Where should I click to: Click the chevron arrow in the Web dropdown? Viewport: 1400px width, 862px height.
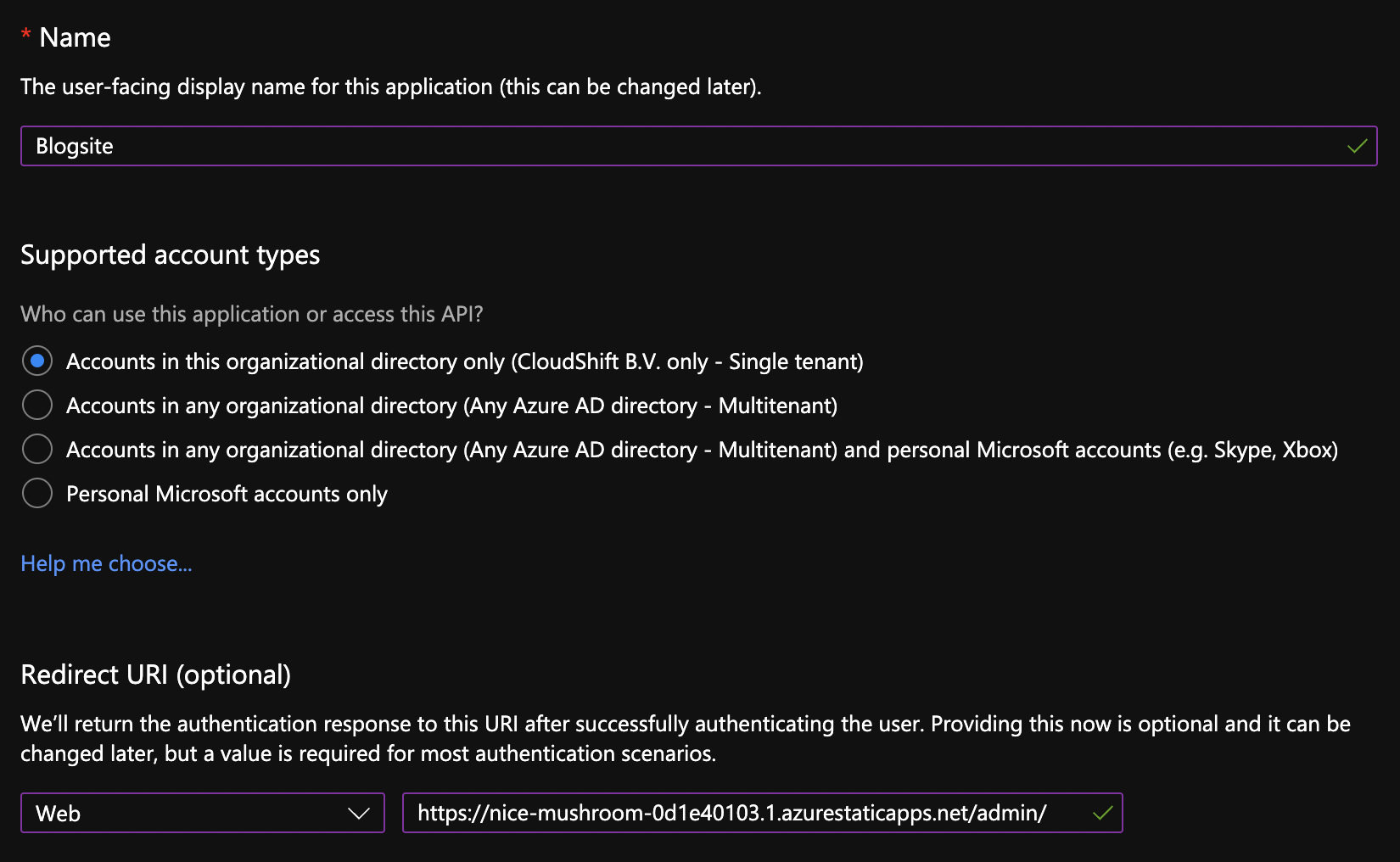click(x=359, y=813)
